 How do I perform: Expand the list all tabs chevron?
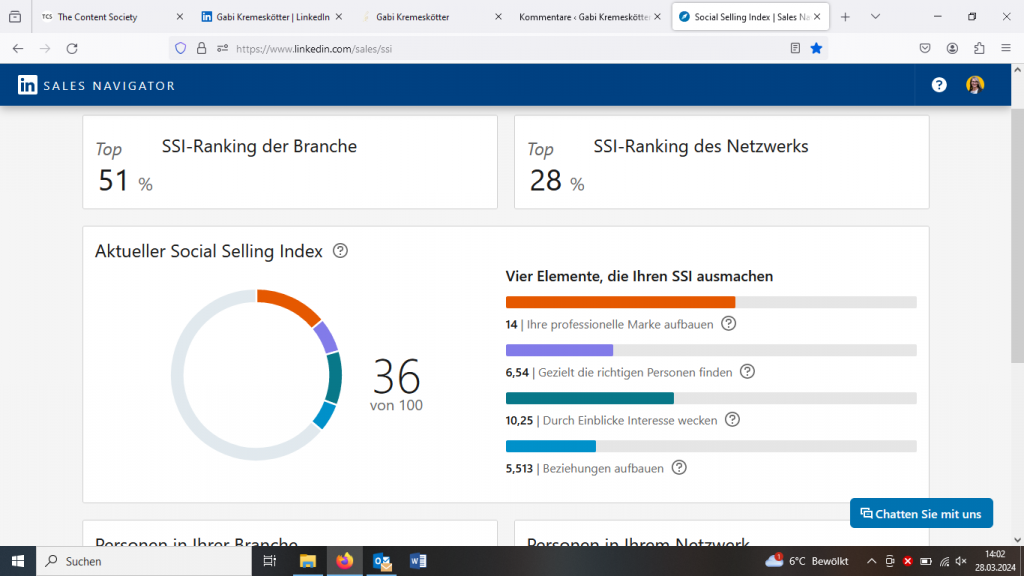pyautogui.click(x=875, y=17)
